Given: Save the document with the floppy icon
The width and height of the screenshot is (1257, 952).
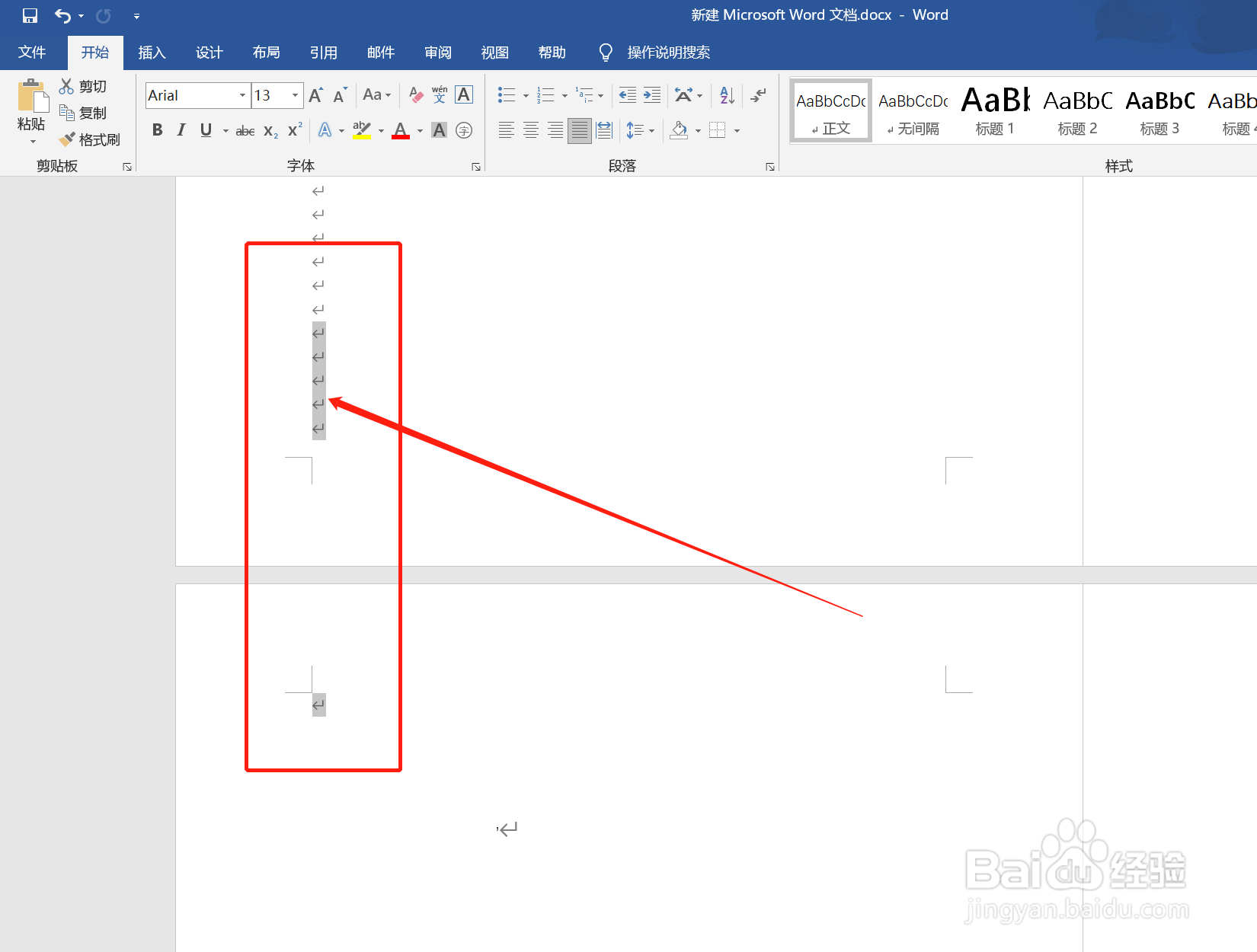Looking at the screenshot, I should 30,15.
